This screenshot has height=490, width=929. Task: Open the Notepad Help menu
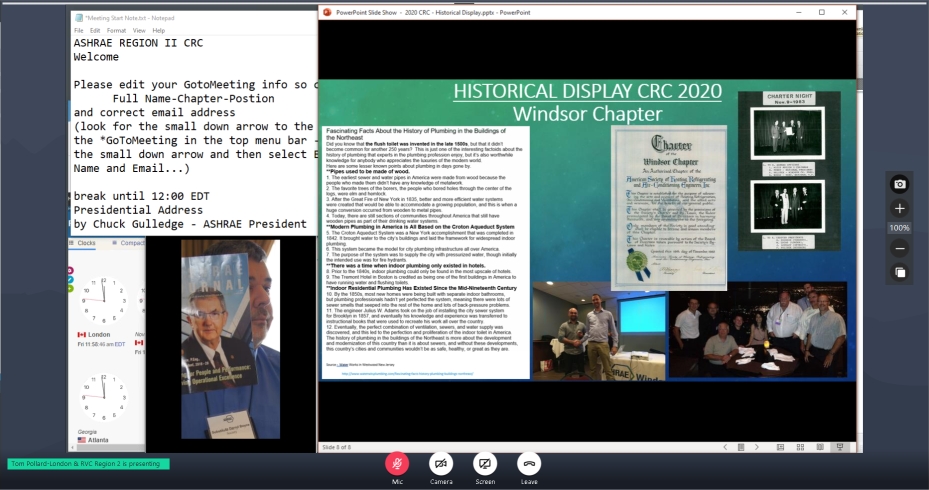(158, 30)
